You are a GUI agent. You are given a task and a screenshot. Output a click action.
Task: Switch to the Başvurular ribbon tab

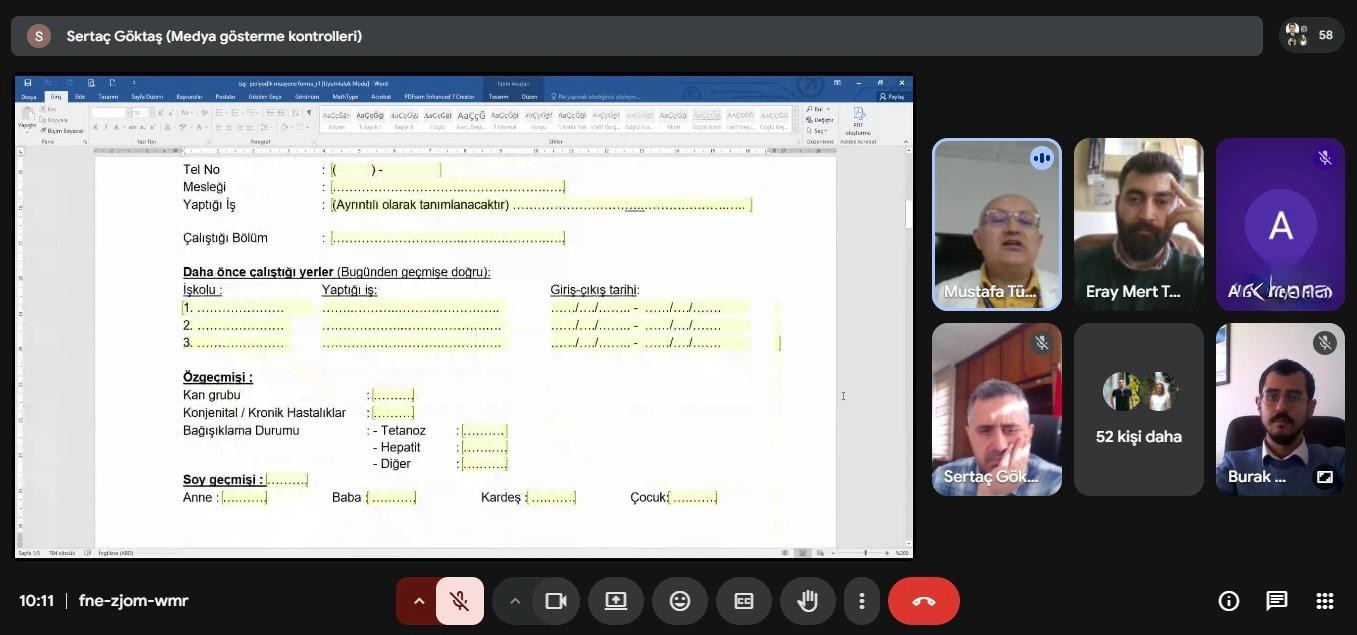(189, 97)
